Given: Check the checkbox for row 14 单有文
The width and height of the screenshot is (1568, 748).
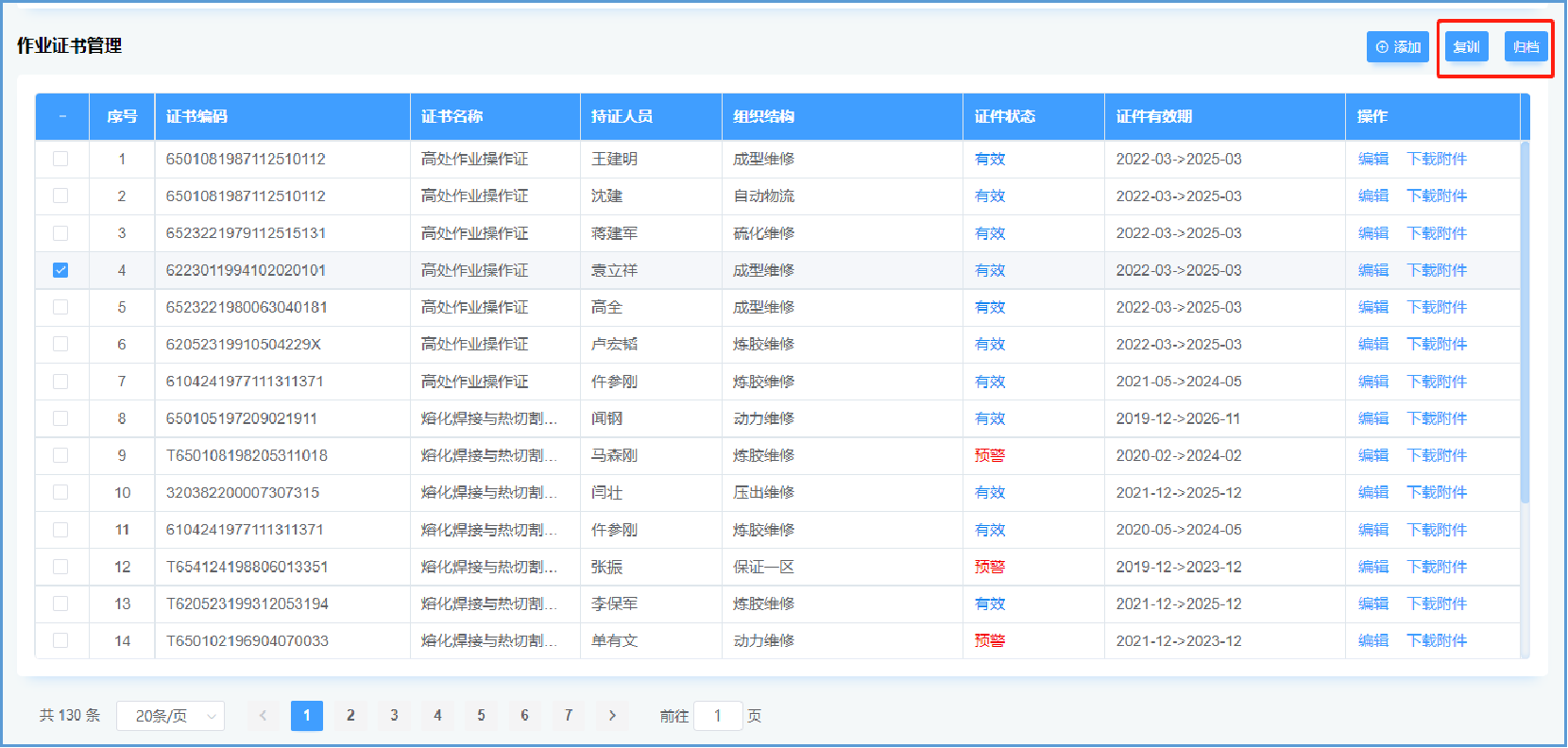Looking at the screenshot, I should [x=60, y=640].
